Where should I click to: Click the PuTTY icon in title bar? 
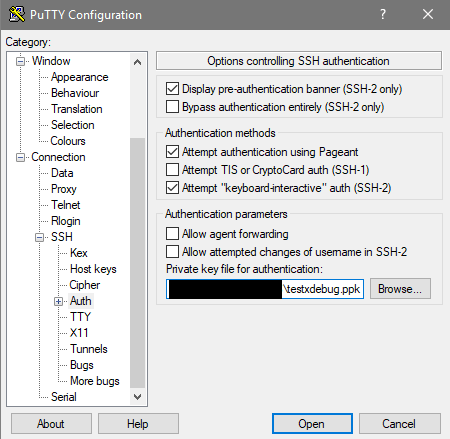[x=17, y=14]
